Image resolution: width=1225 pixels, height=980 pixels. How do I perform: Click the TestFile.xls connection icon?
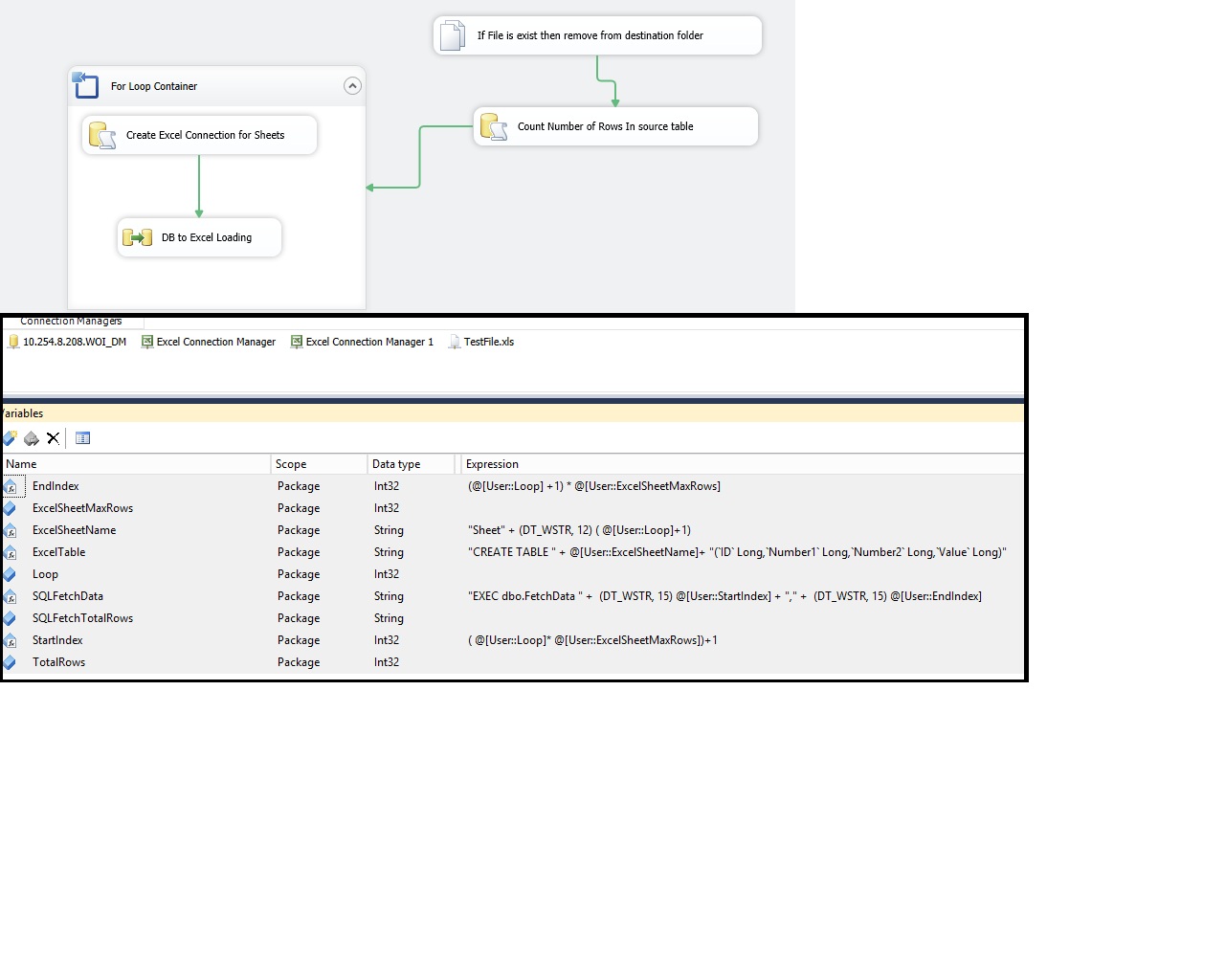[x=455, y=342]
